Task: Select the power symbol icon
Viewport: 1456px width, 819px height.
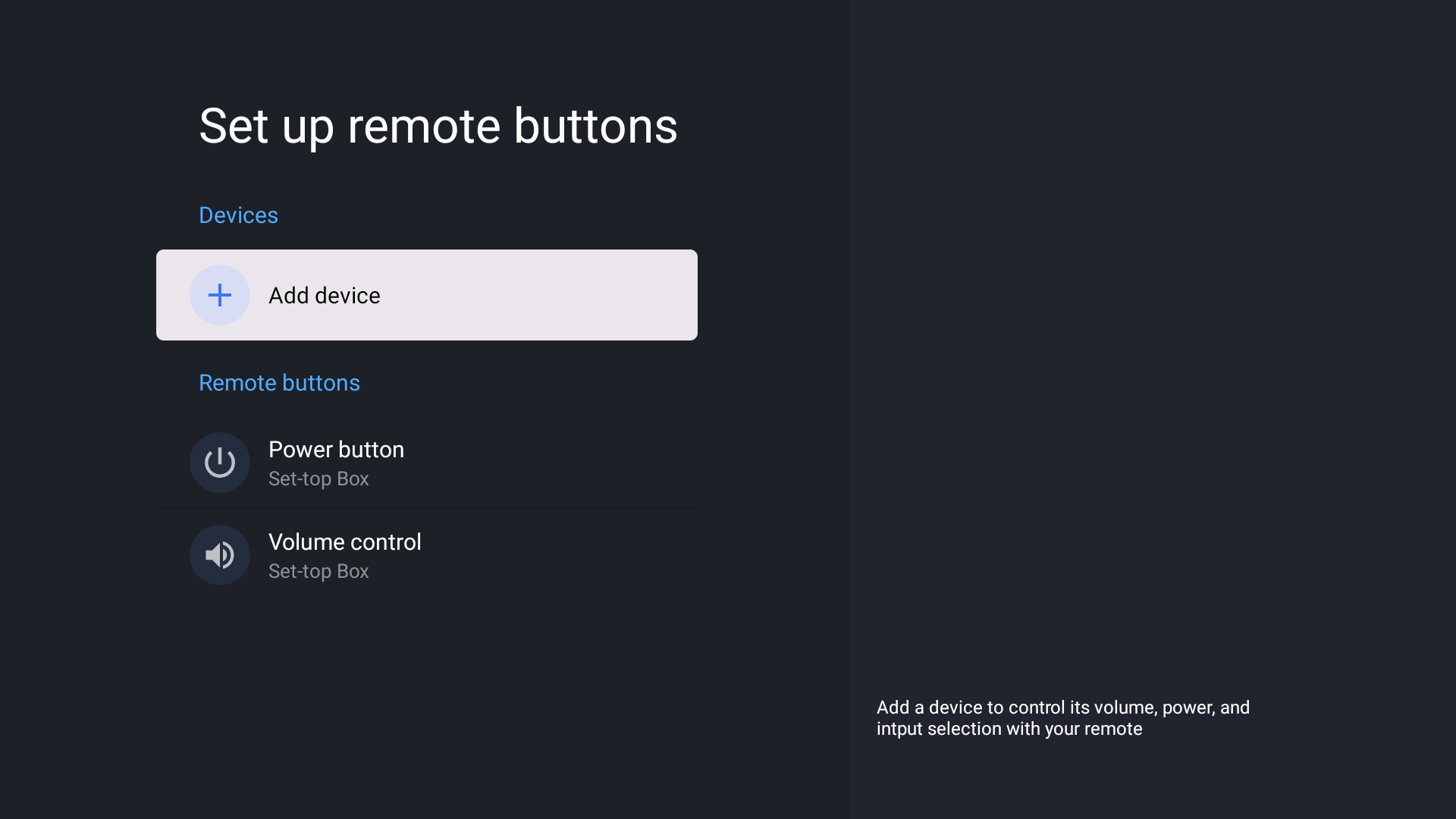Action: 220,463
